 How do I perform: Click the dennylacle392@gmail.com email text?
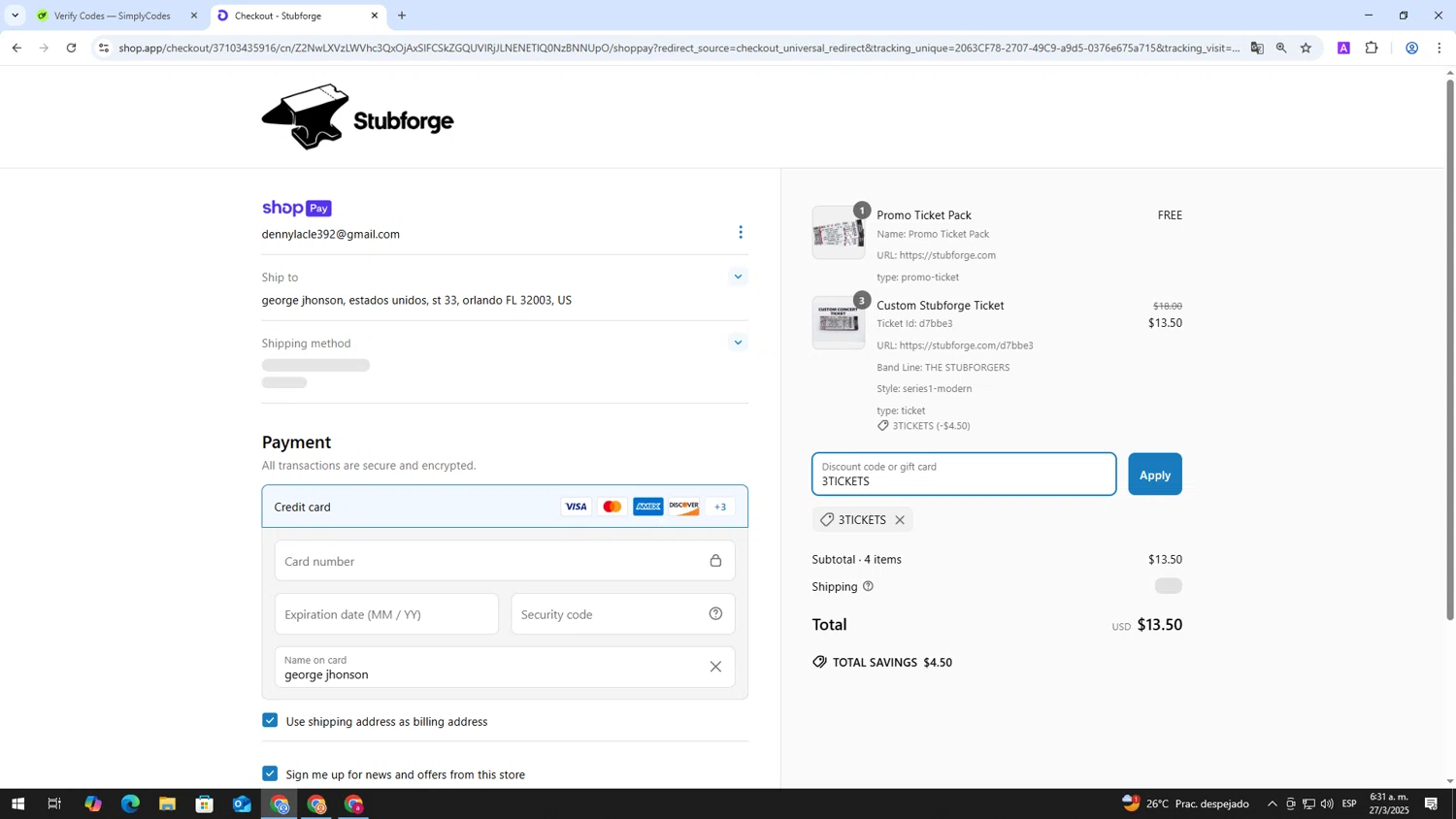tap(331, 234)
